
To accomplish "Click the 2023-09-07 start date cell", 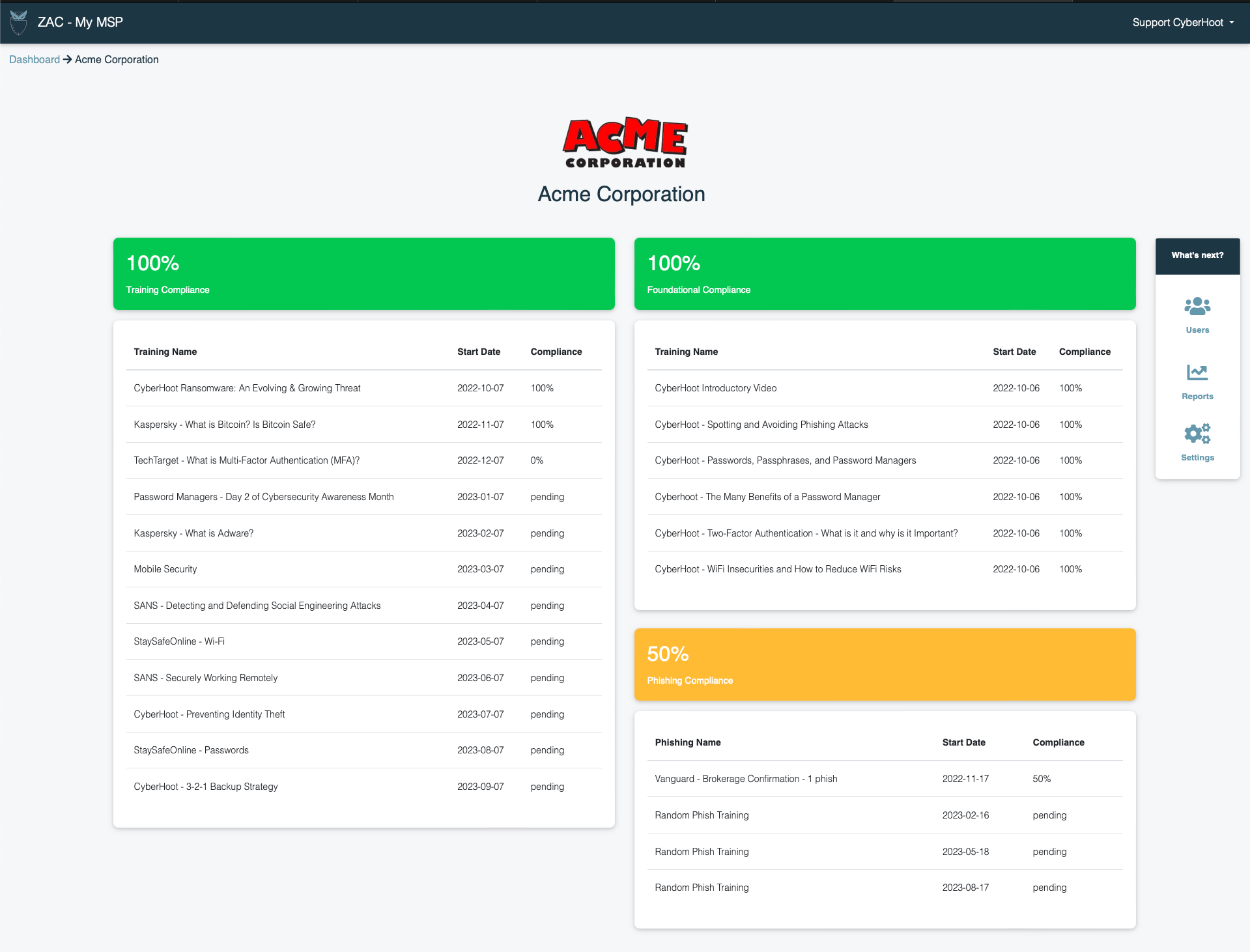I will pyautogui.click(x=480, y=787).
